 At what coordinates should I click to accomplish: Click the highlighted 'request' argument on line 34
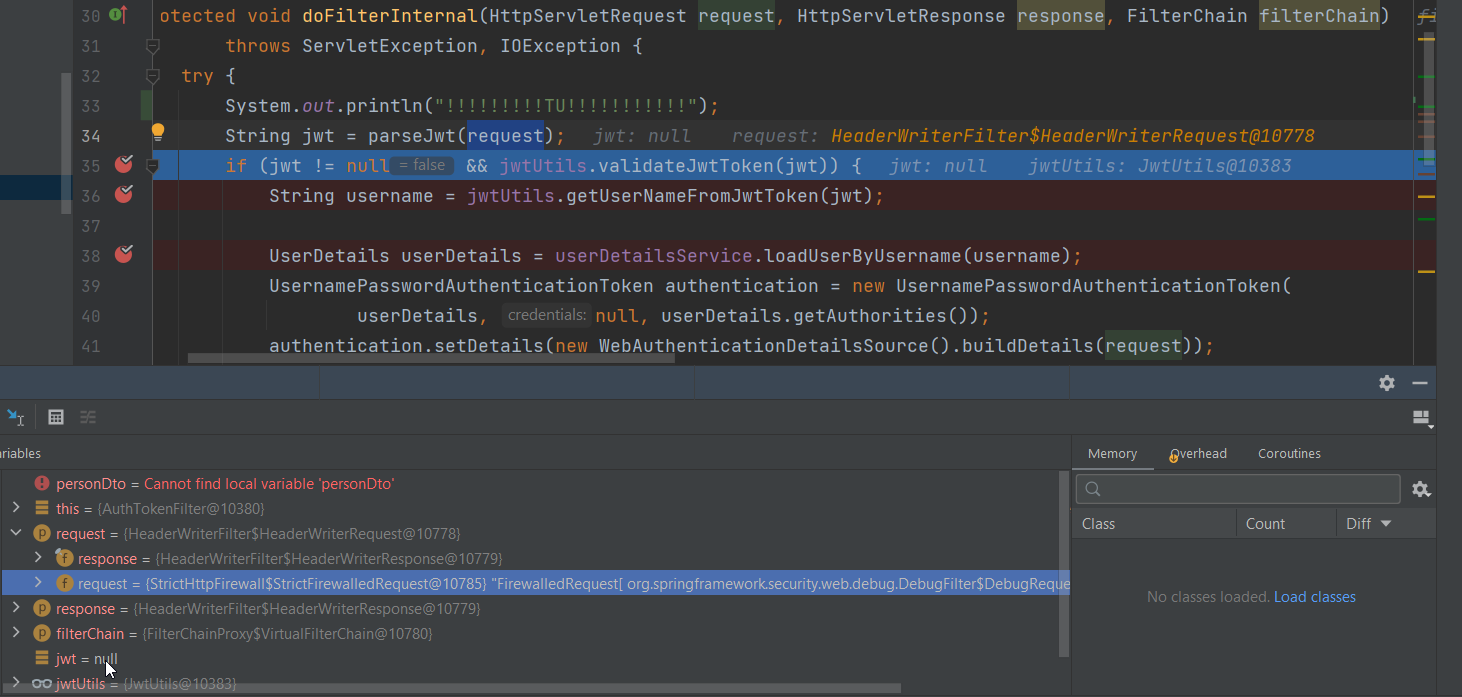click(505, 136)
